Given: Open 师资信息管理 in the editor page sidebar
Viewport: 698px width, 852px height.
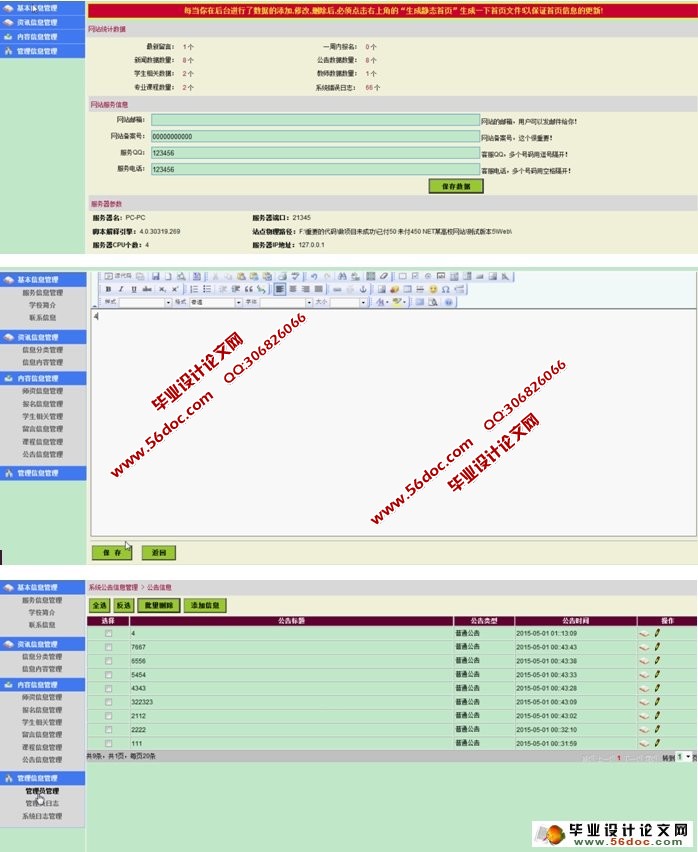Looking at the screenshot, I should 42,391.
